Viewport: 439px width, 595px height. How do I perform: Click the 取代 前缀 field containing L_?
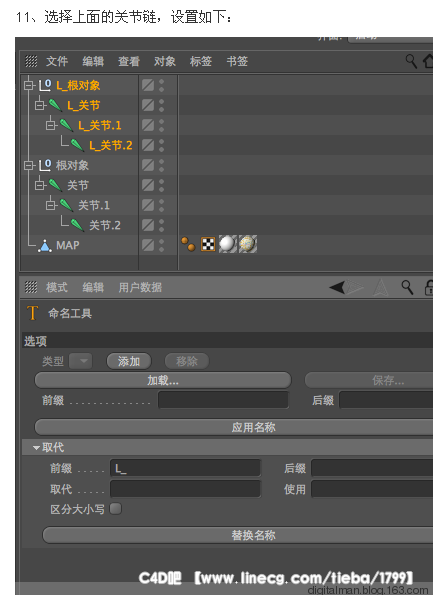click(x=186, y=468)
